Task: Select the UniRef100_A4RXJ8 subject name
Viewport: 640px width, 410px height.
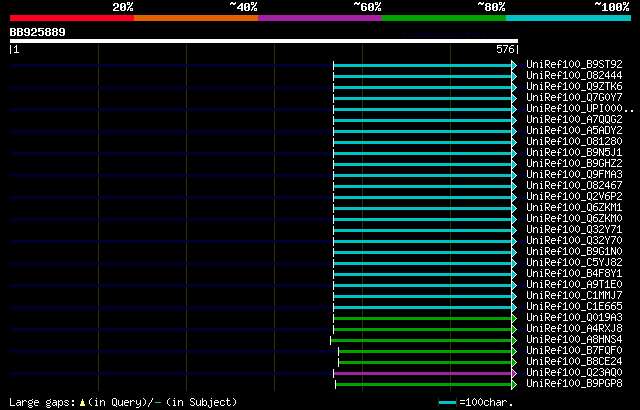Action: 574,329
